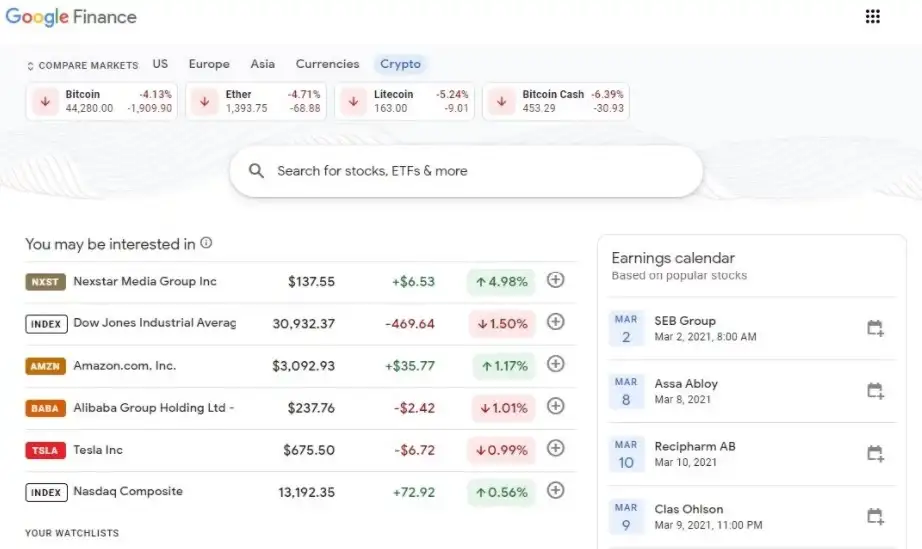Click the BABA ticker badge

(45, 409)
